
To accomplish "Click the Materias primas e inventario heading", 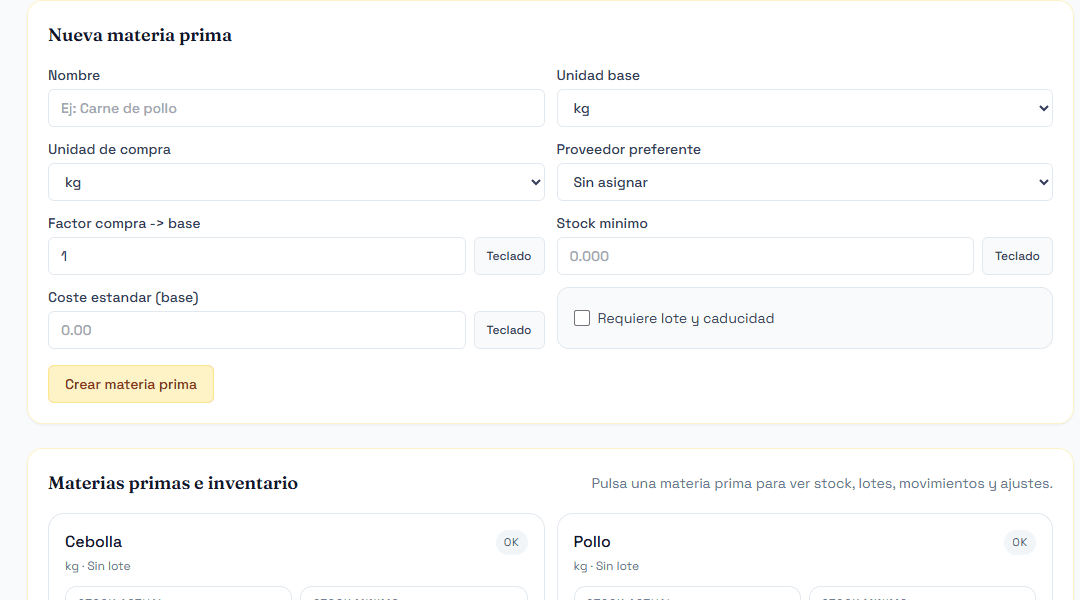I will tap(173, 483).
